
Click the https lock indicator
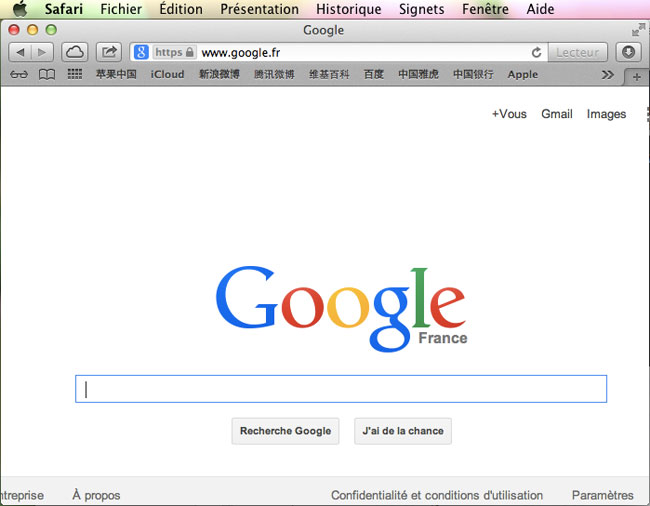174,53
